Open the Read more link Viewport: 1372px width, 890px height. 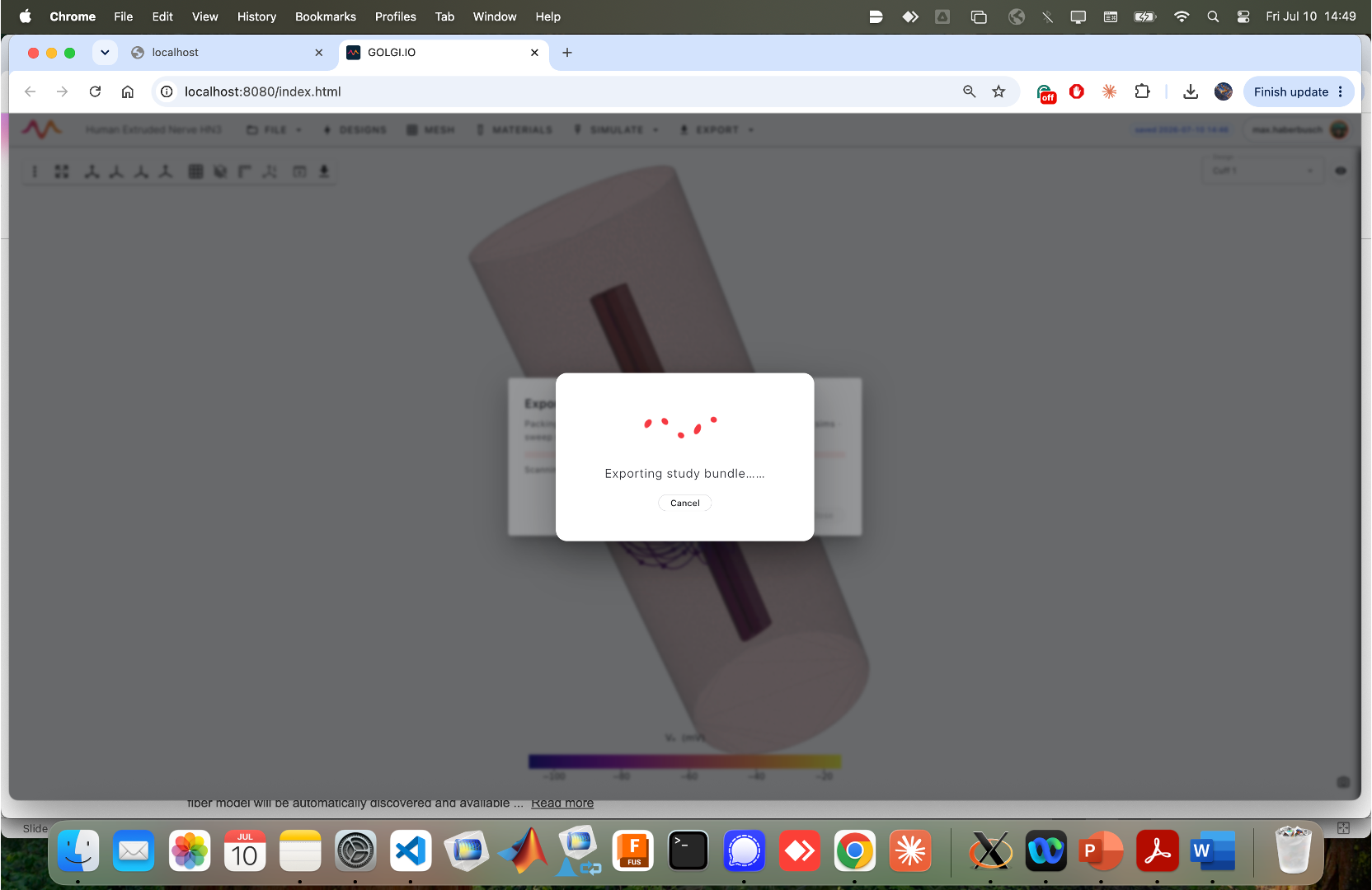tap(562, 803)
